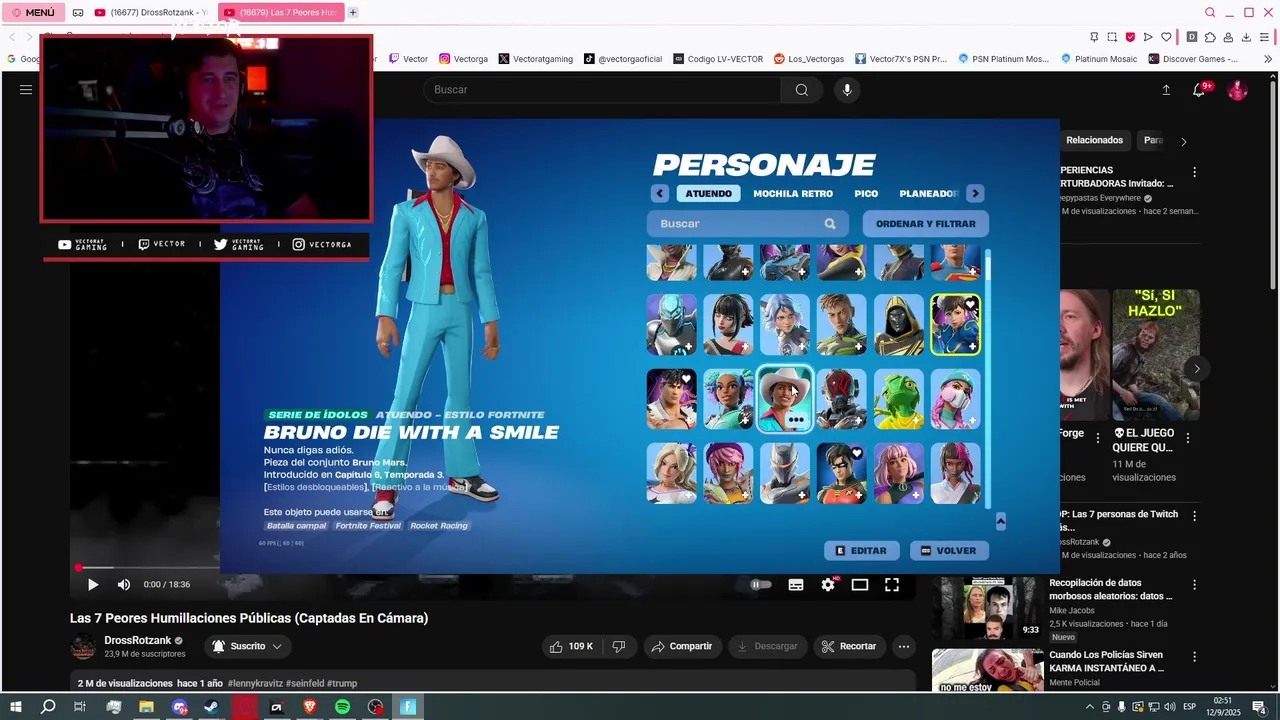The image size is (1280, 720).
Task: Toggle subtitles in the video player
Action: tap(796, 585)
